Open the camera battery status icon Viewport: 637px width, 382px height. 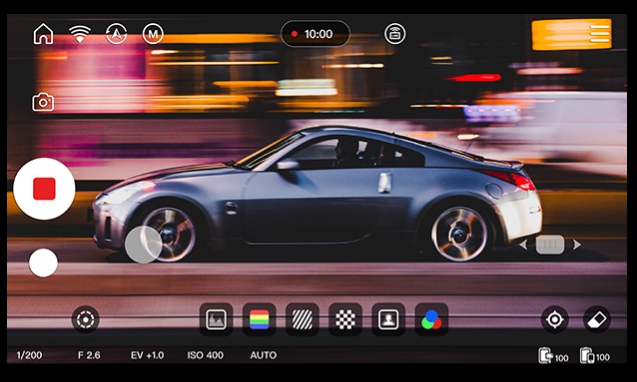click(x=395, y=34)
